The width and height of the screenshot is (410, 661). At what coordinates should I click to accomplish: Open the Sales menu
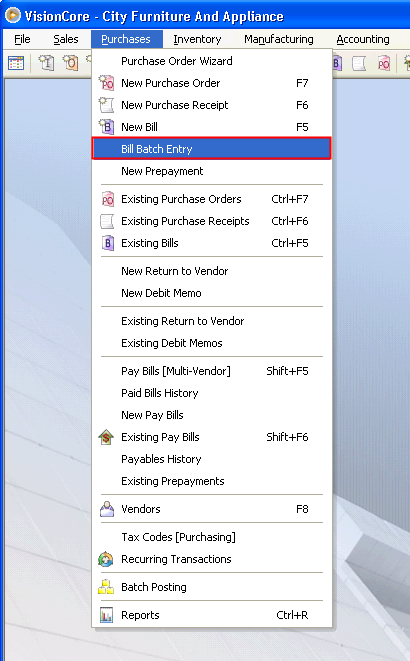click(66, 39)
